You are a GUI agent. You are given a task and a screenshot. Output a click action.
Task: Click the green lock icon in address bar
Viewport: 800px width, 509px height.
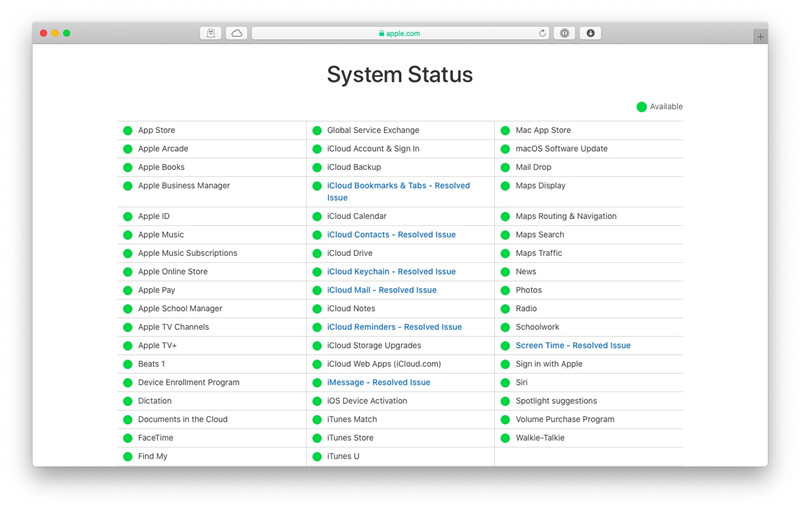pos(381,33)
